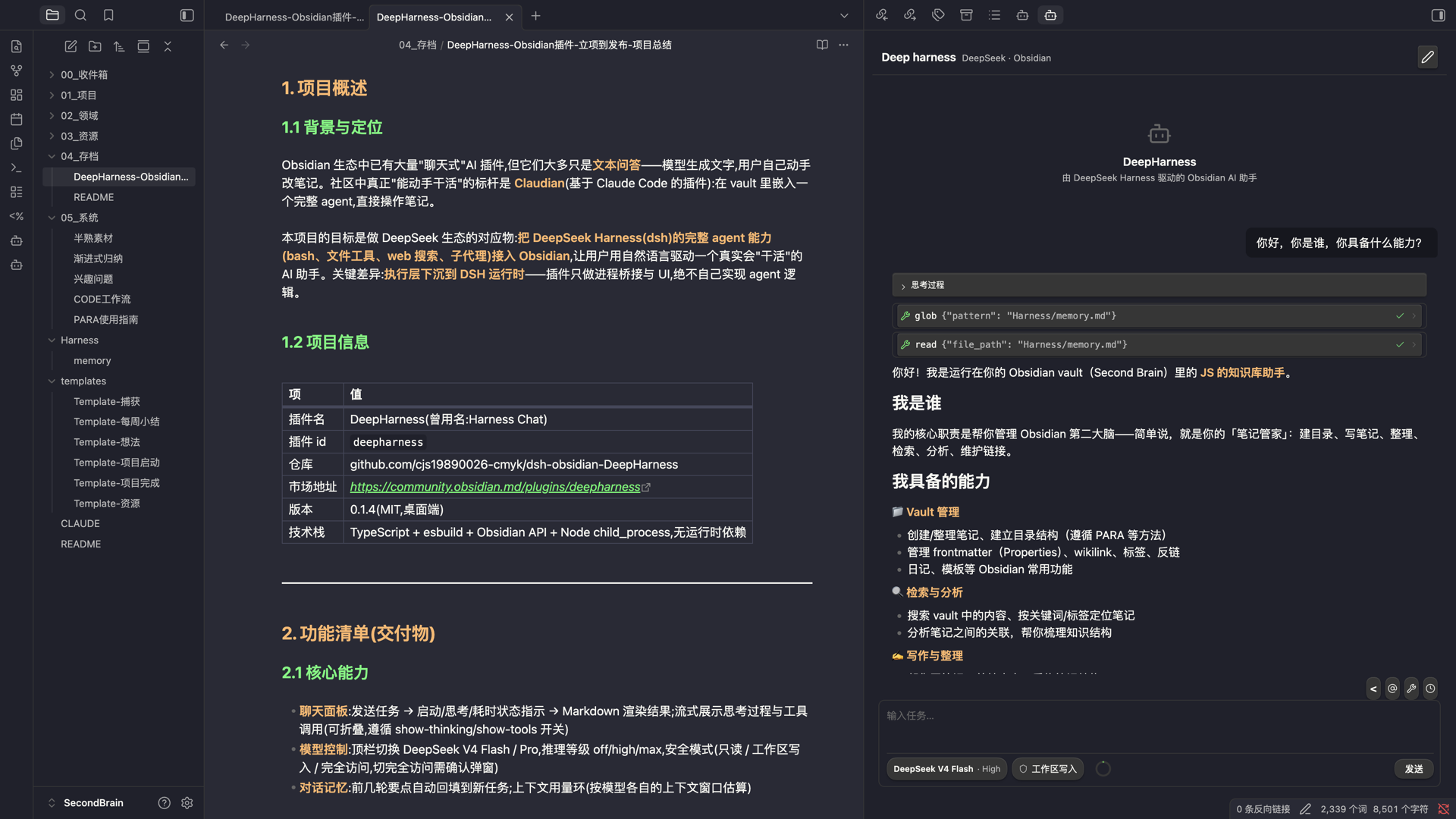Open canvas icon in the ribbon

point(17,95)
